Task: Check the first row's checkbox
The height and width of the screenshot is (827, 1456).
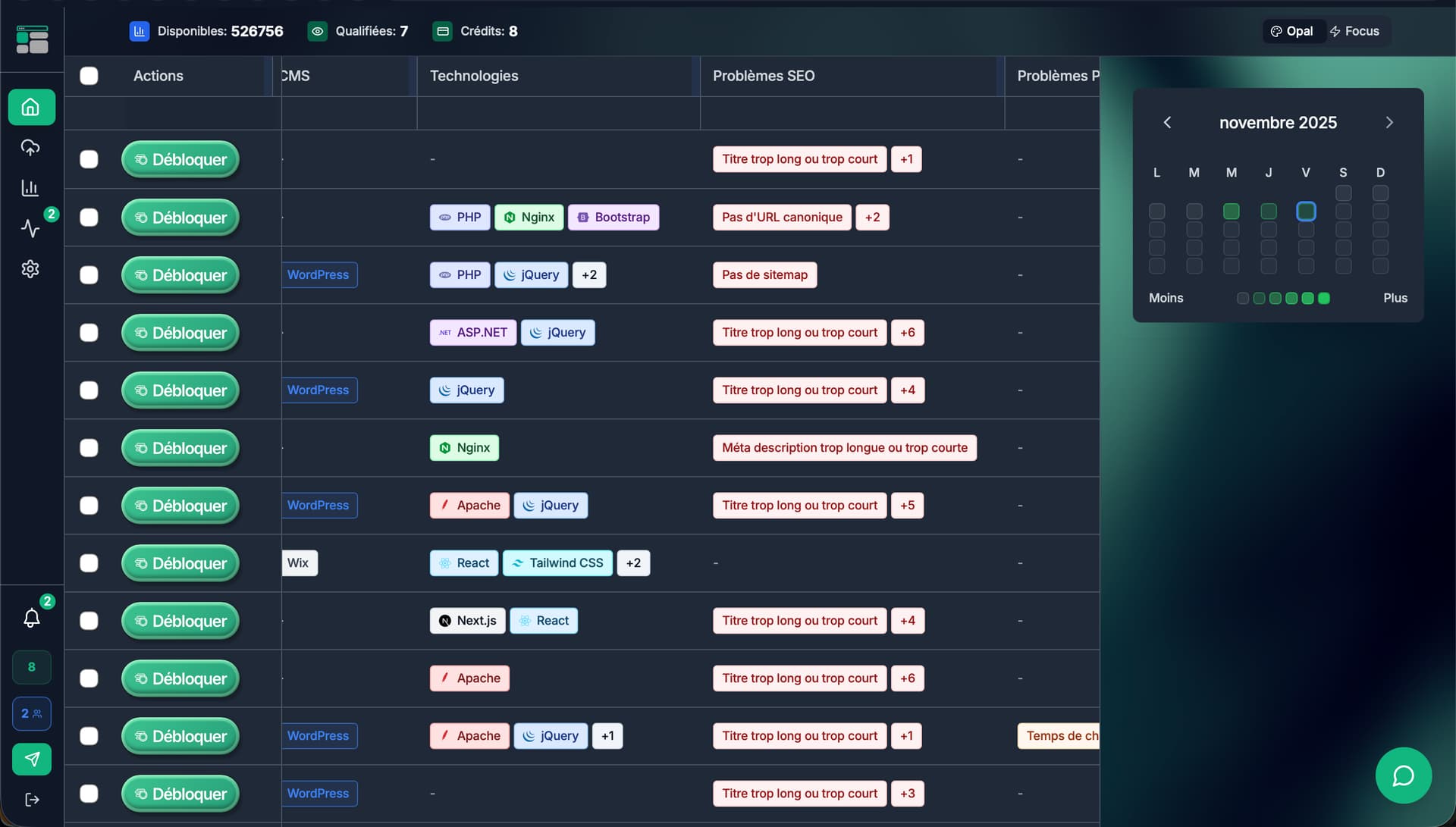Action: pyautogui.click(x=89, y=159)
